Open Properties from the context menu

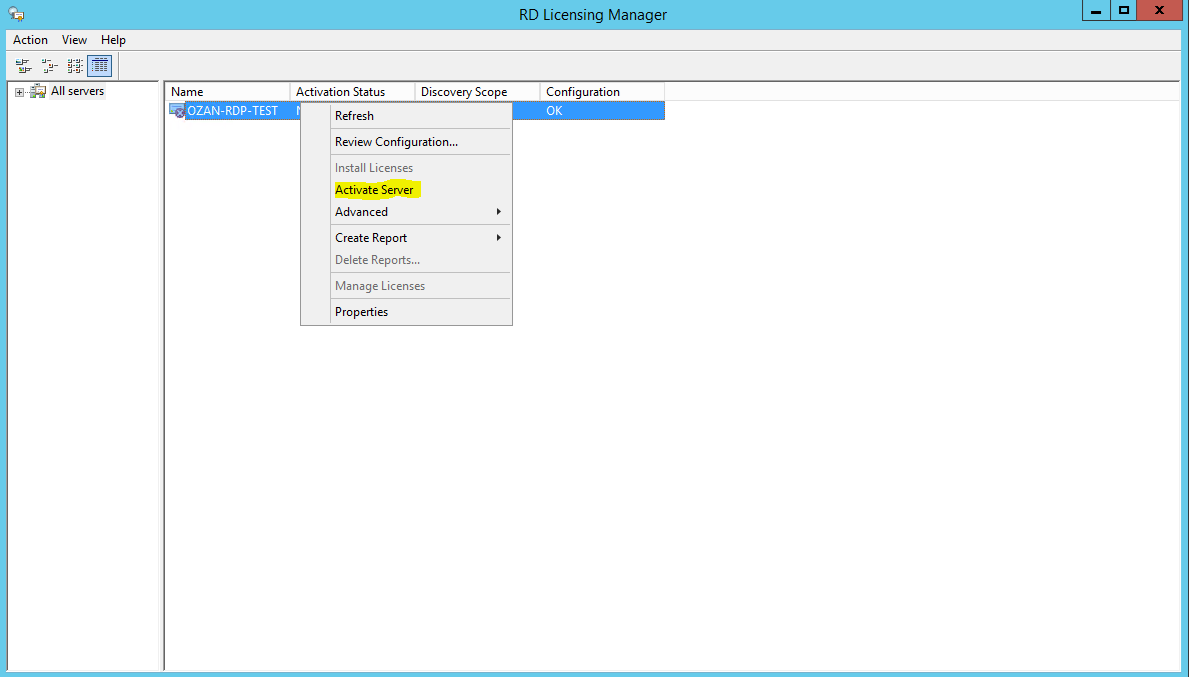pyautogui.click(x=361, y=312)
